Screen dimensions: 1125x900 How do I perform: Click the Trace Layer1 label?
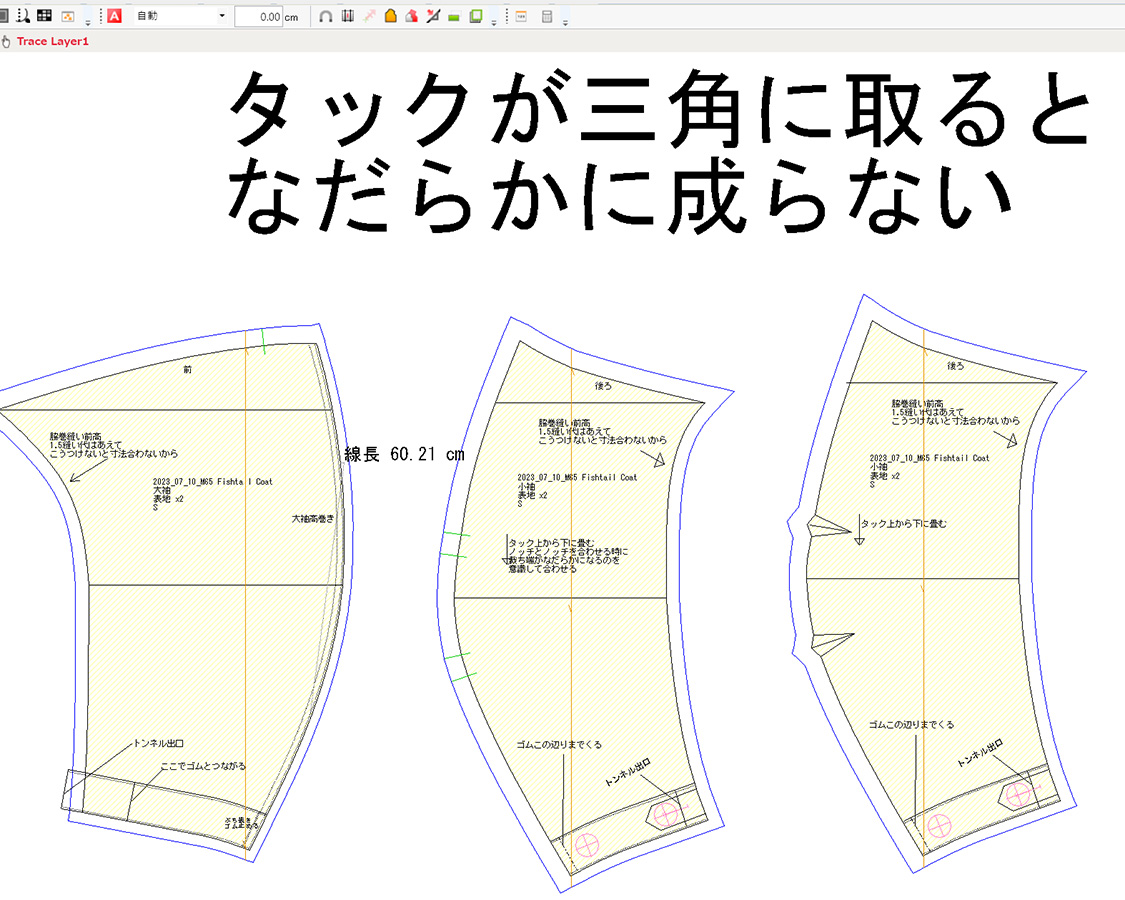(x=52, y=42)
